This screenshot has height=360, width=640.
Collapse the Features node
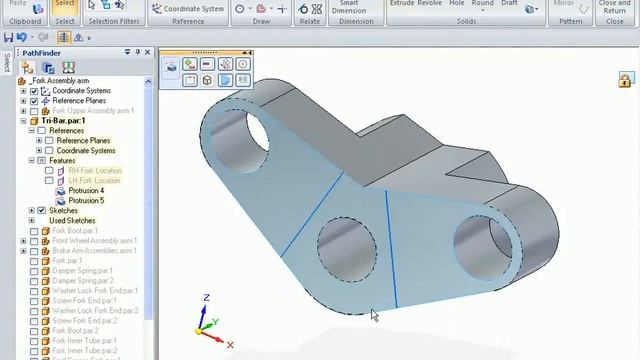coord(31,161)
